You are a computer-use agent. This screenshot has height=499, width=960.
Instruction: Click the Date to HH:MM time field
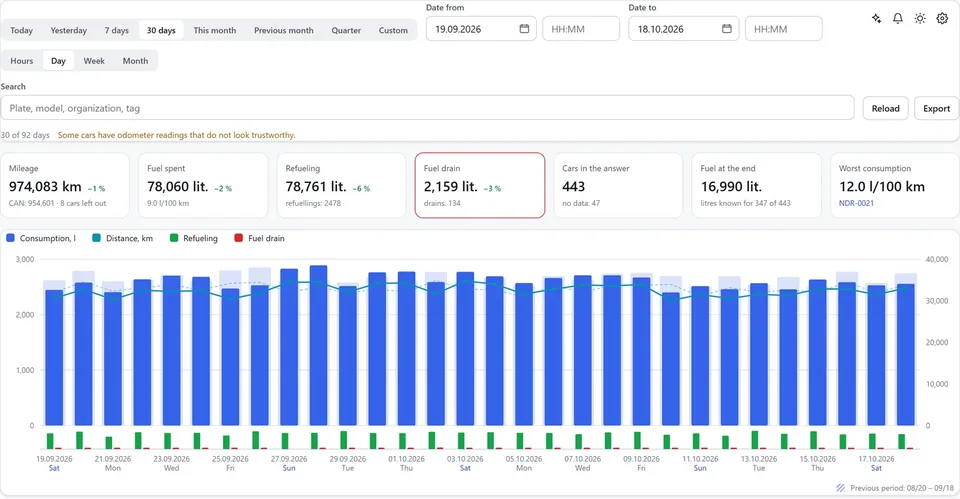(784, 29)
